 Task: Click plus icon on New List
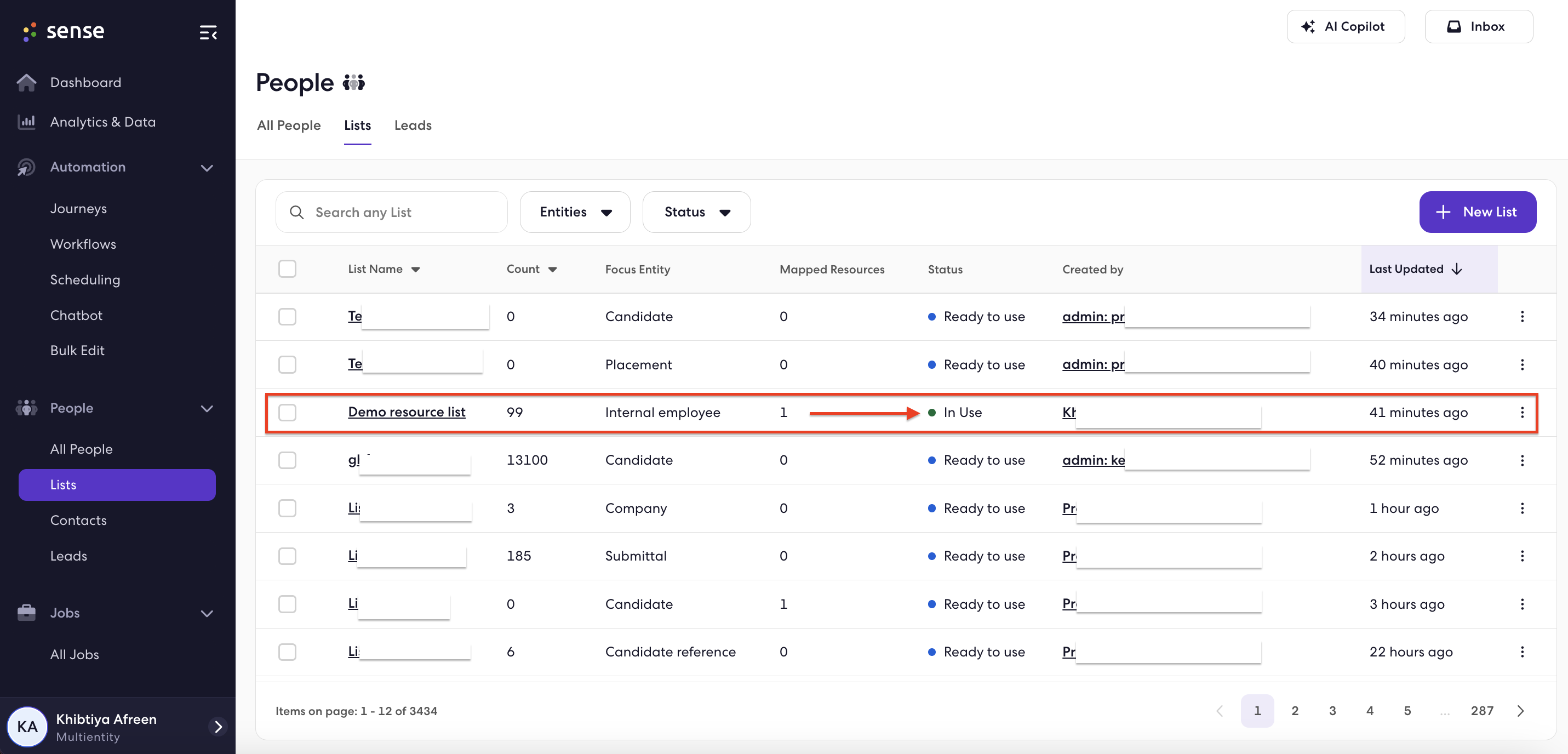[1443, 212]
